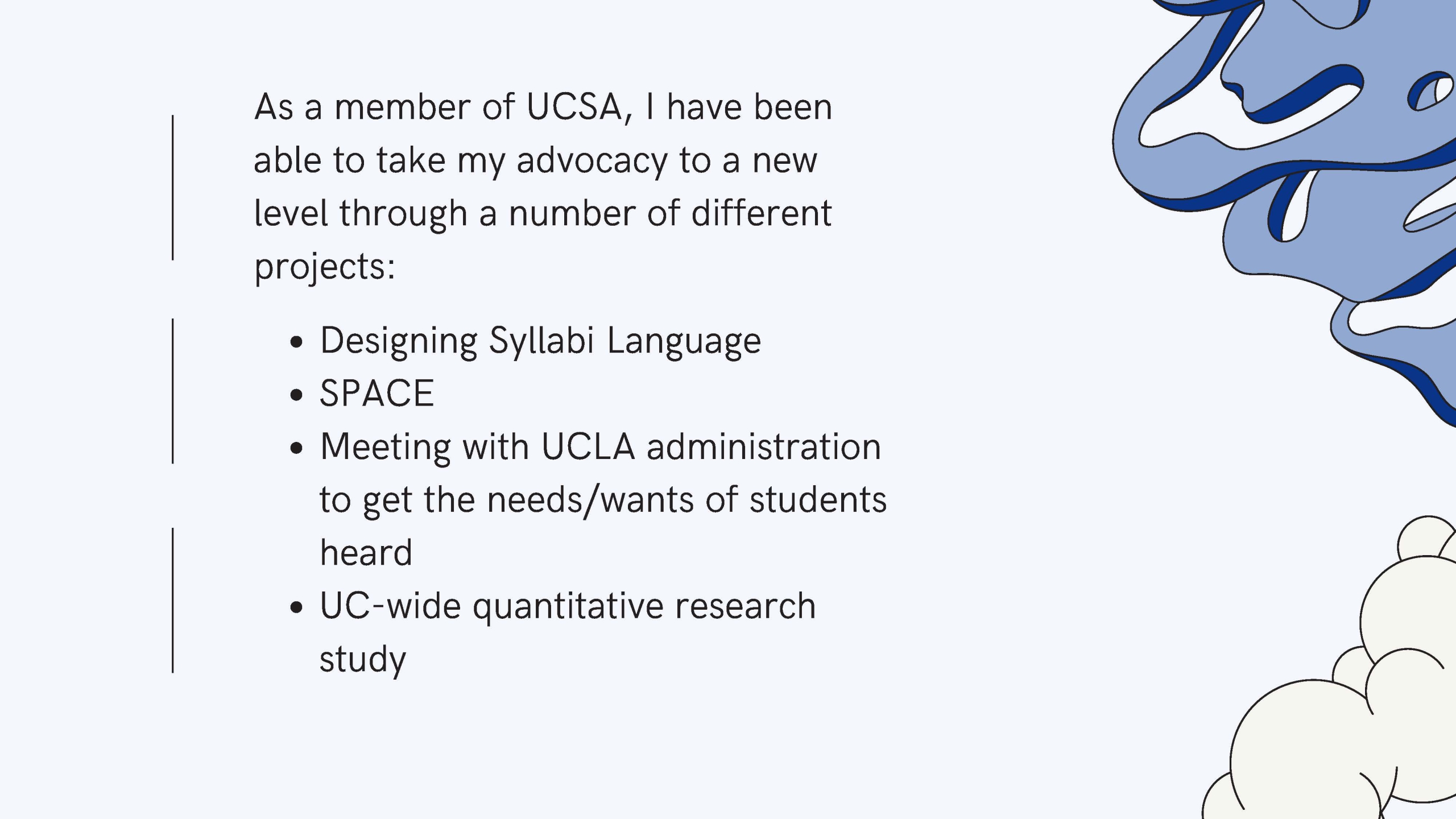The height and width of the screenshot is (819, 1456).
Task: Click the Designing Syllabi Language bullet text
Action: pos(540,341)
